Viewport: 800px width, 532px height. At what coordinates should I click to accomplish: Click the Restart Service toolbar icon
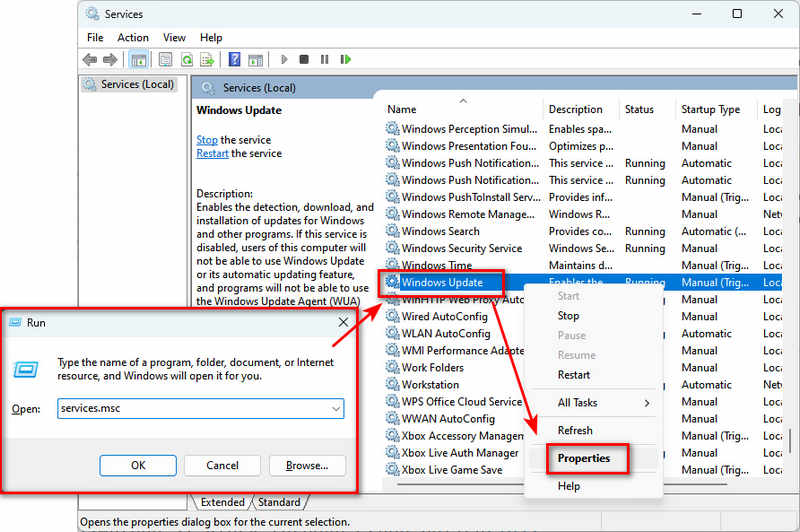point(345,60)
